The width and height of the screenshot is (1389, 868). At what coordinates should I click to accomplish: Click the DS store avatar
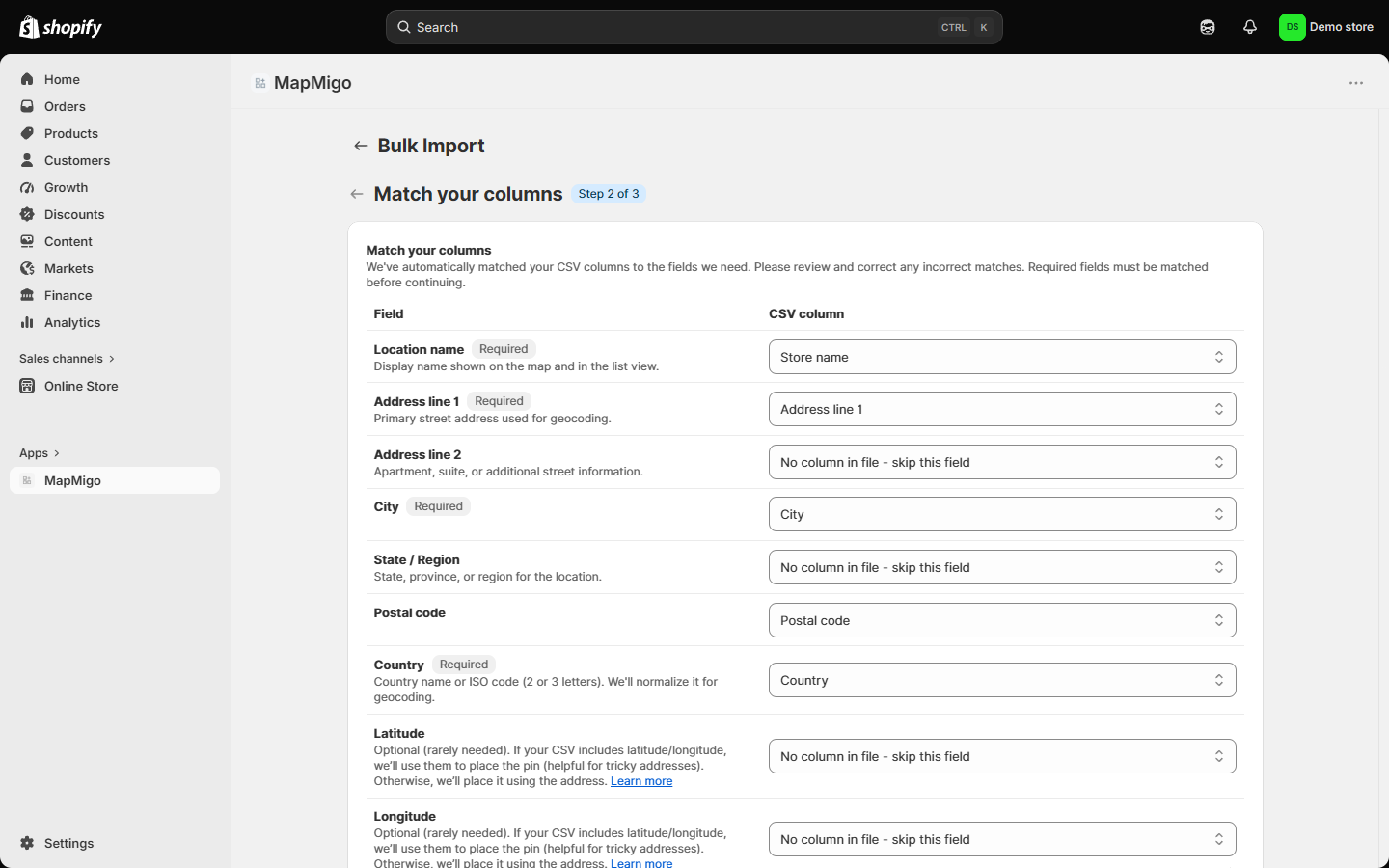coord(1292,27)
